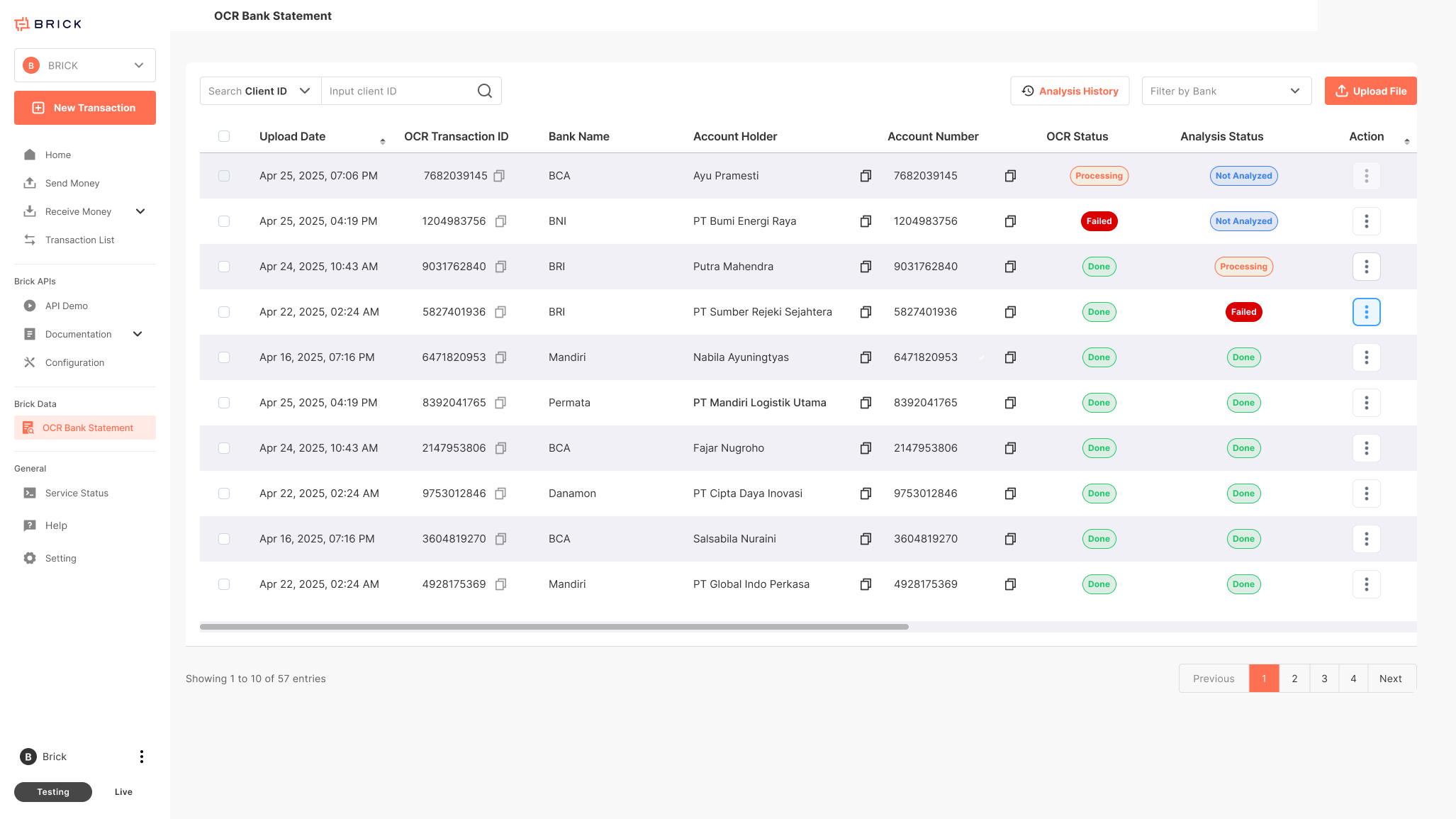The height and width of the screenshot is (819, 1456).
Task: Click the Upload File button
Action: [1370, 91]
